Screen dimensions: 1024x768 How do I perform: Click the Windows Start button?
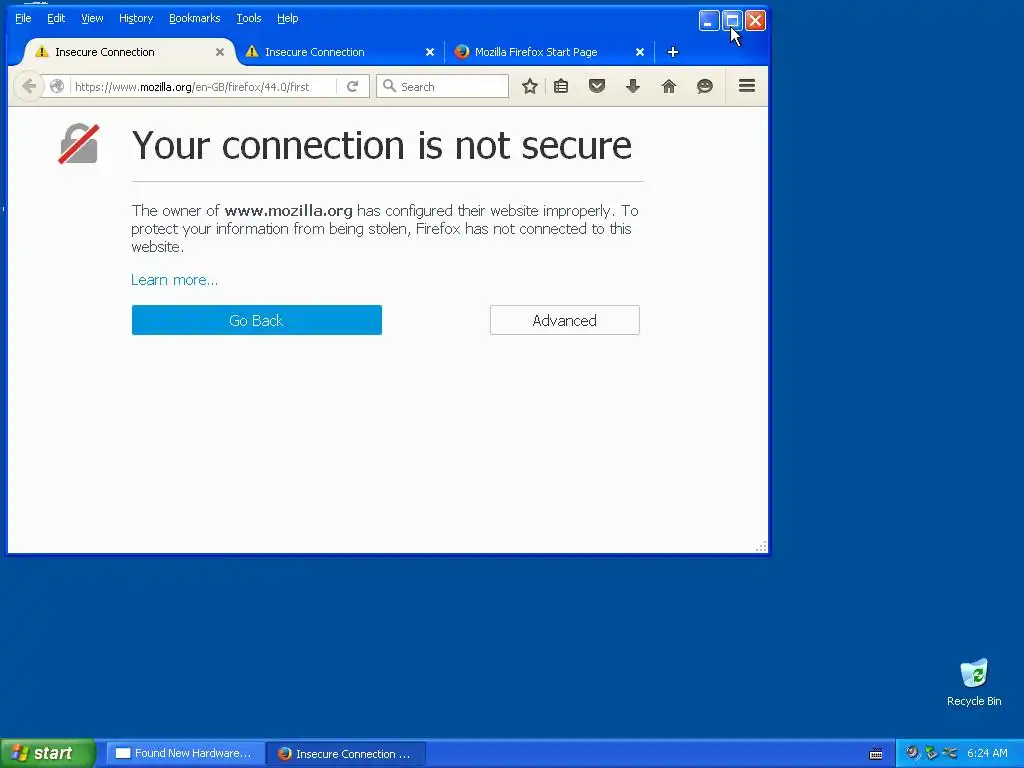point(48,754)
